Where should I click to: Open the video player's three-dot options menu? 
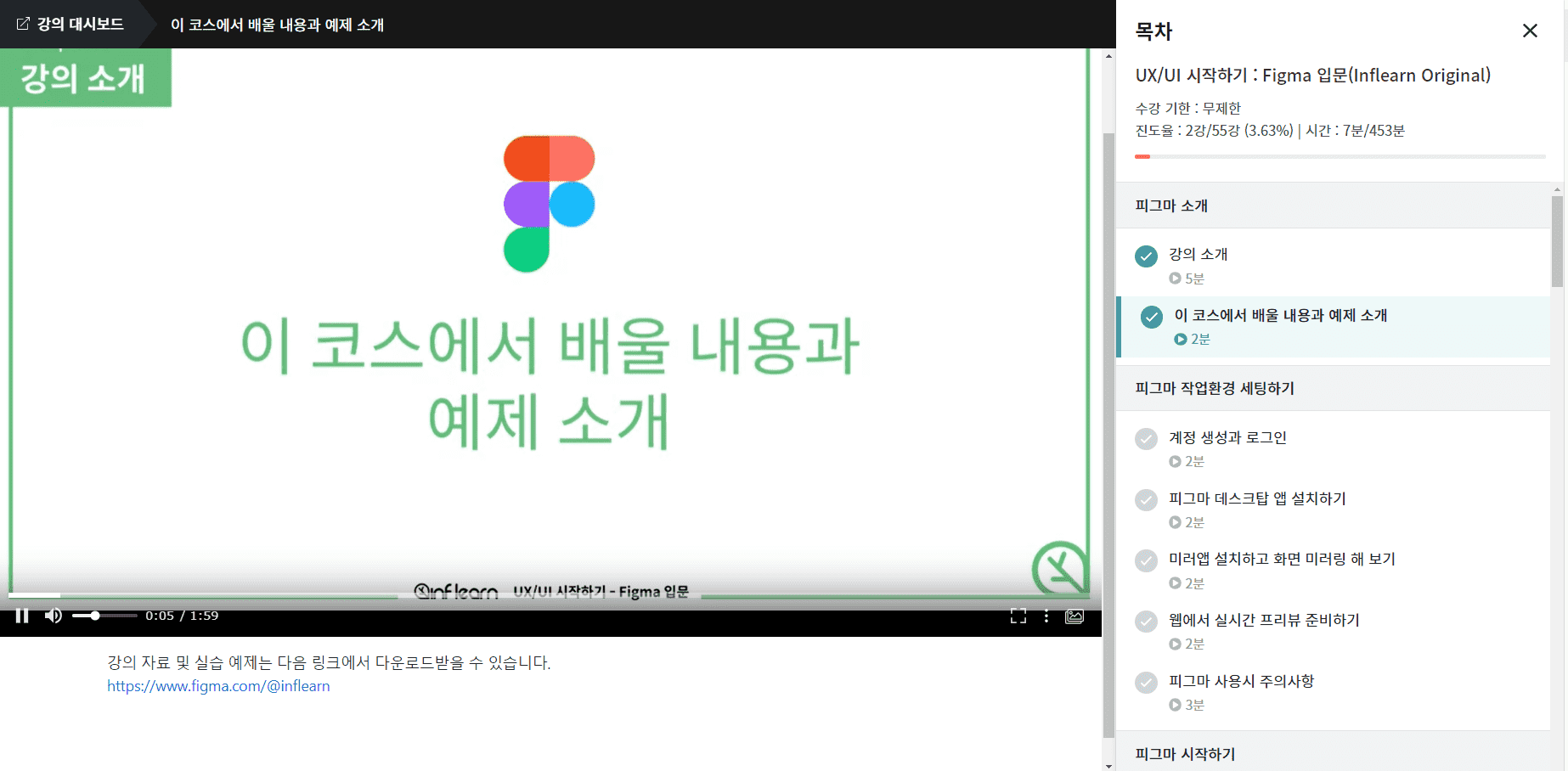pyautogui.click(x=1046, y=616)
